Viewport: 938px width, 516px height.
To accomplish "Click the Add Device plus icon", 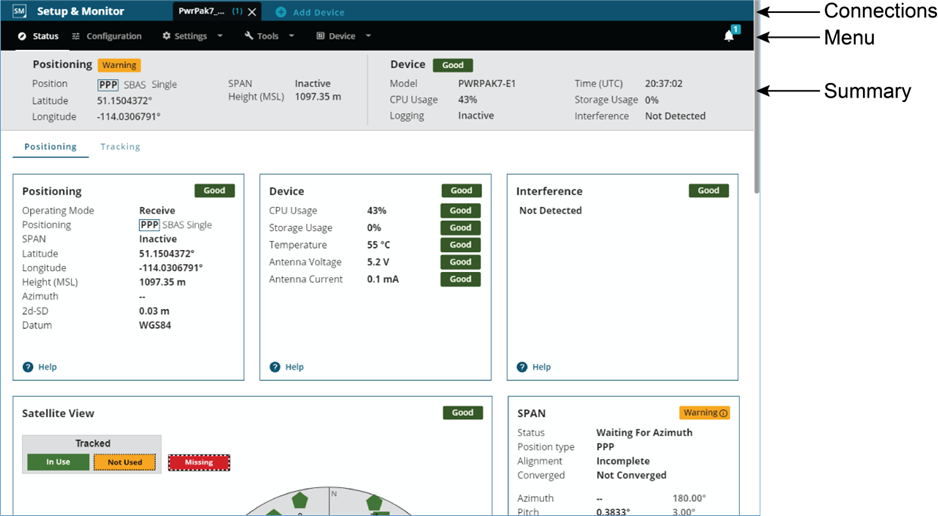I will 281,12.
